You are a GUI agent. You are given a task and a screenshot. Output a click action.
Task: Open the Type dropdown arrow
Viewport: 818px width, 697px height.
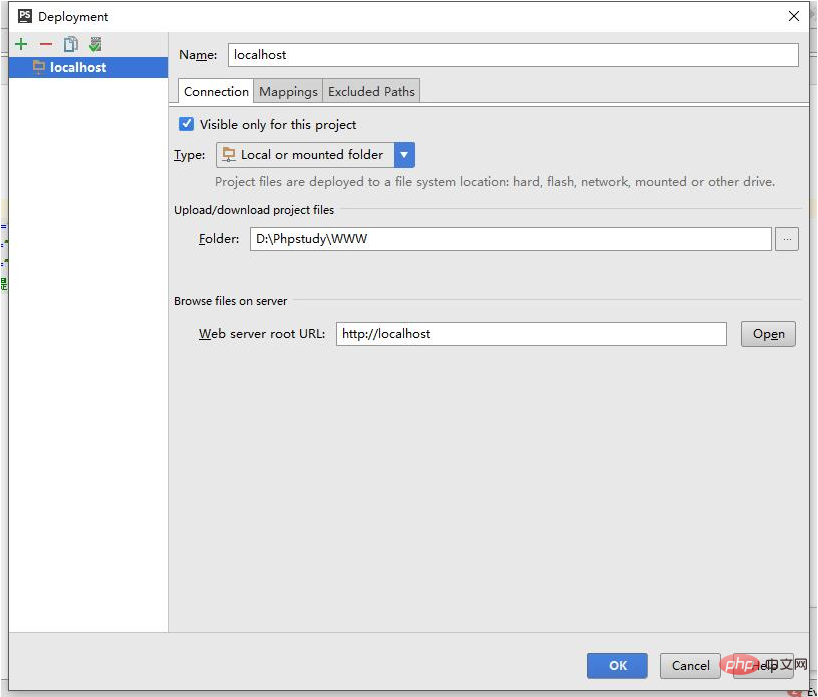pos(404,155)
